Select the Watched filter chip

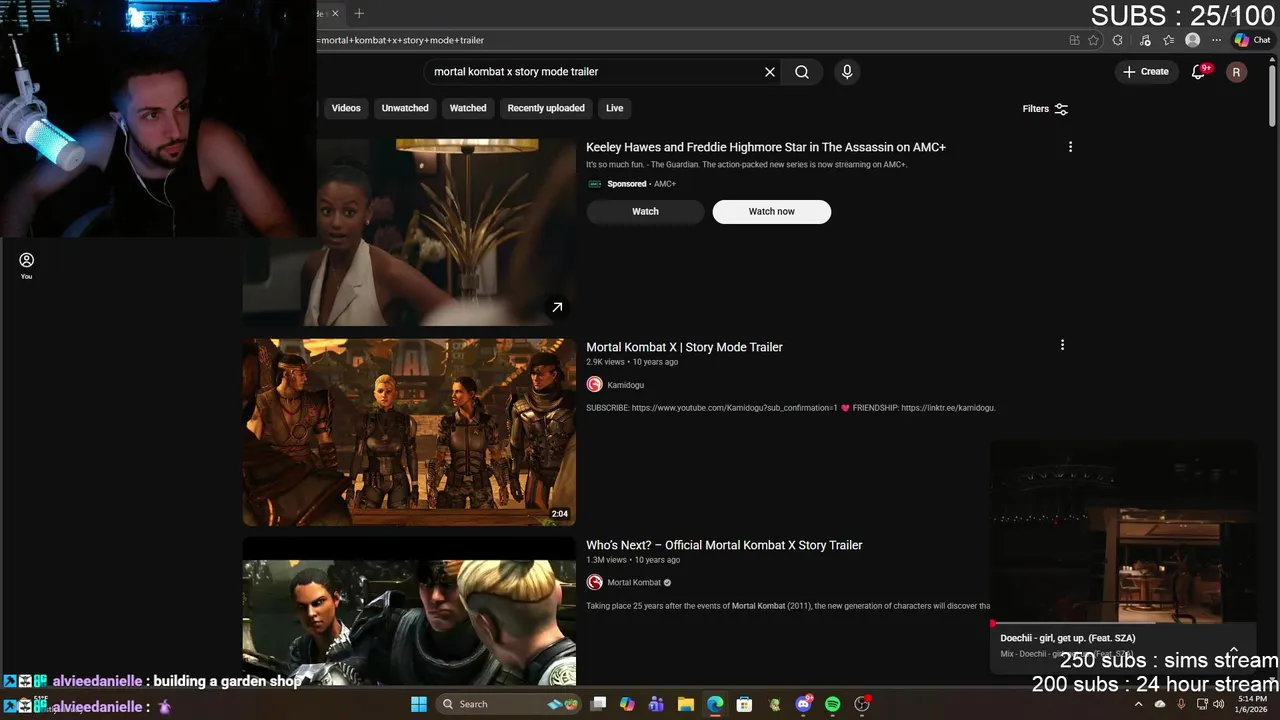(468, 108)
